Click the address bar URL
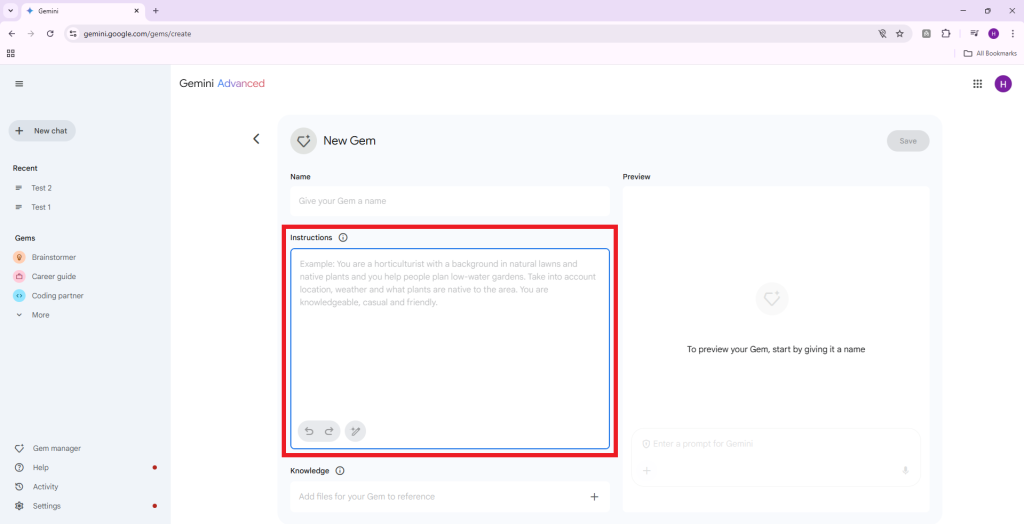 (137, 33)
